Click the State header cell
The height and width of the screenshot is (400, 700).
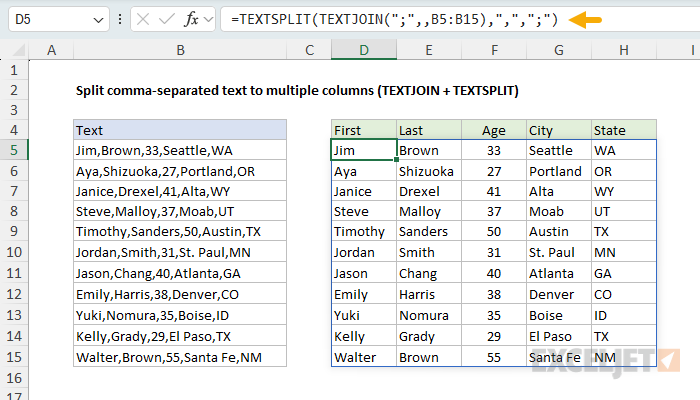pyautogui.click(x=624, y=130)
